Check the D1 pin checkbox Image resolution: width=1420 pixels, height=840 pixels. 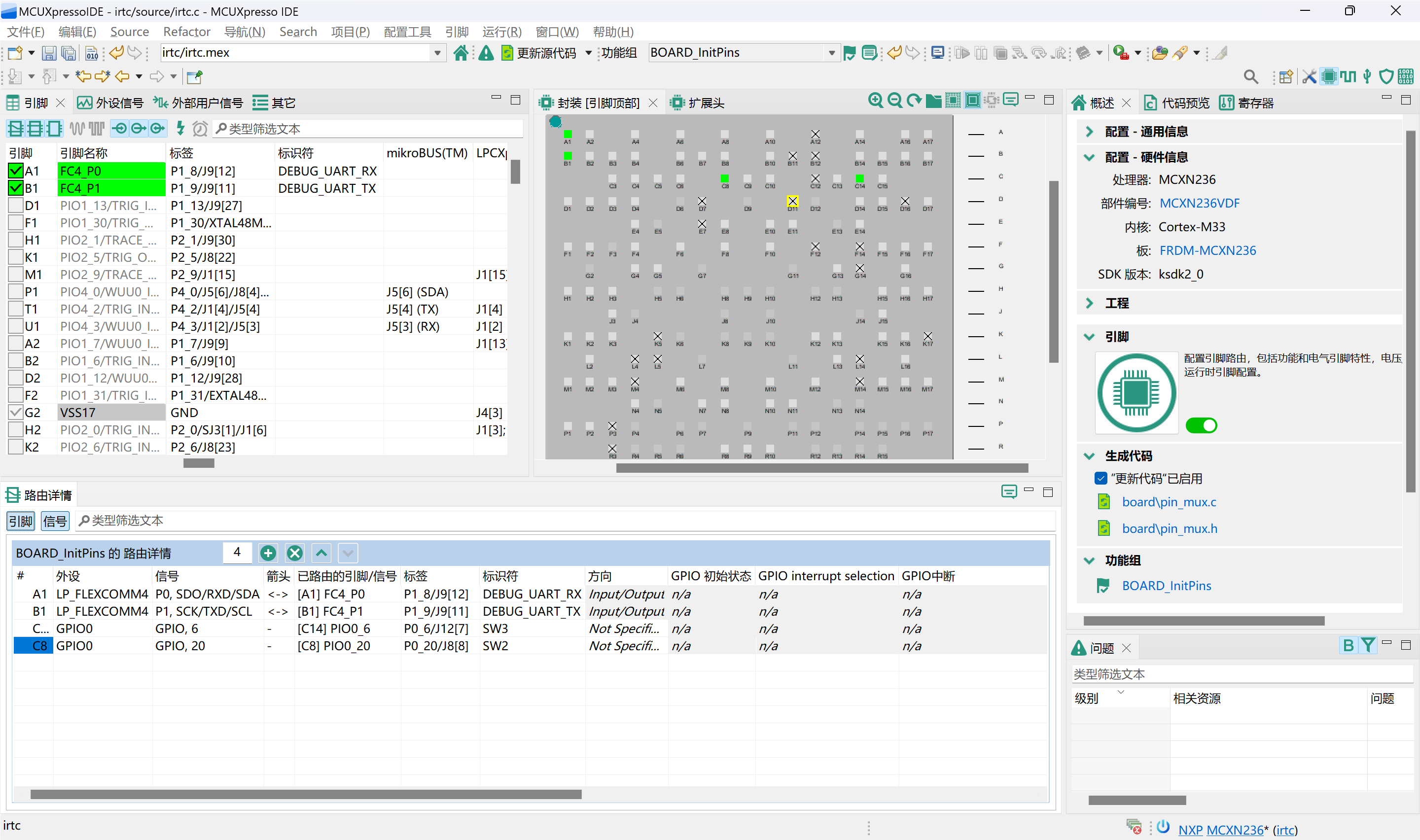pos(16,206)
